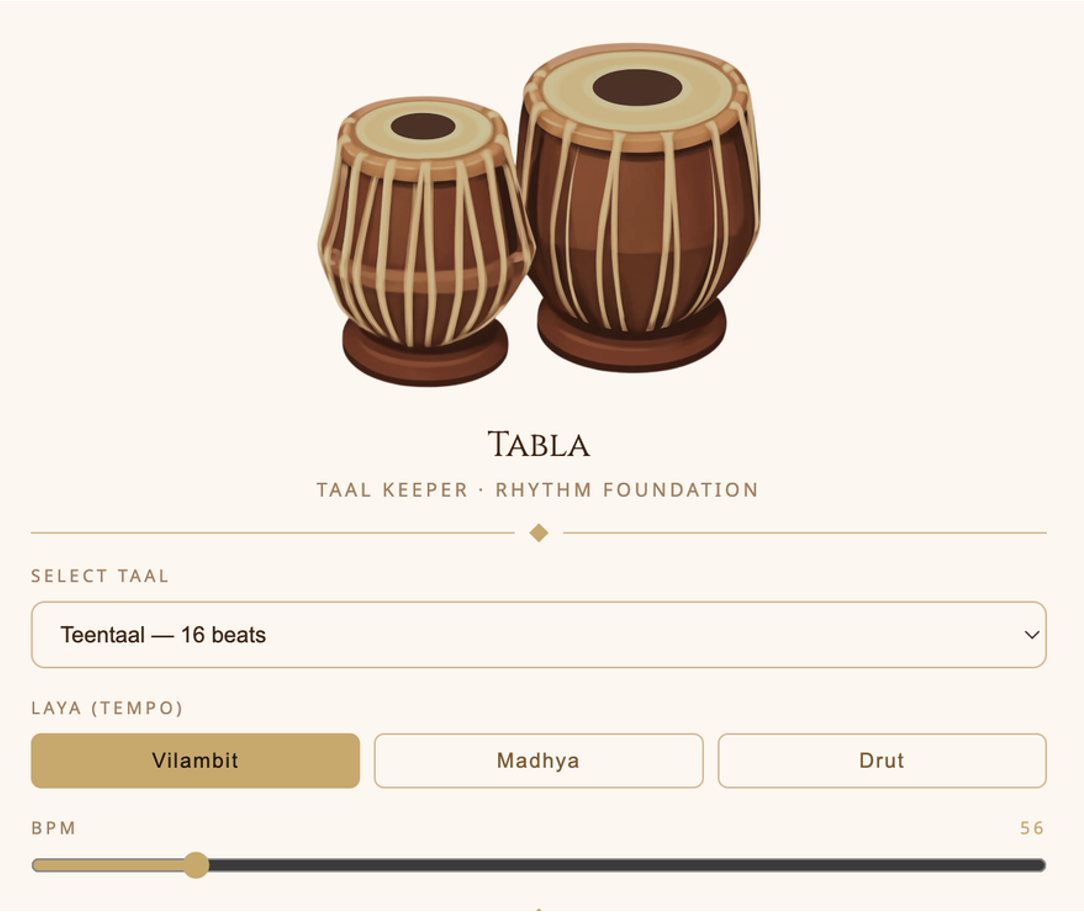Click the black syahi spot on large drum
This screenshot has height=912, width=1084.
(637, 89)
